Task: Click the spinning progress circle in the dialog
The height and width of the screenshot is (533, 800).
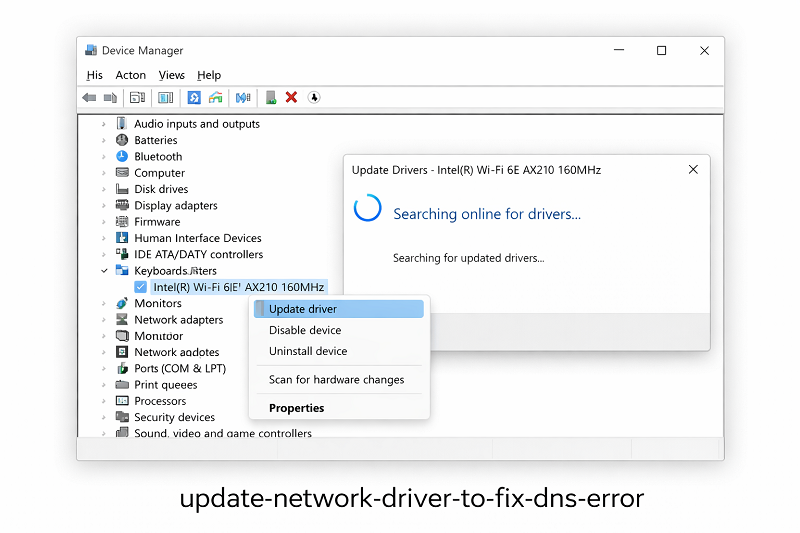Action: (367, 208)
